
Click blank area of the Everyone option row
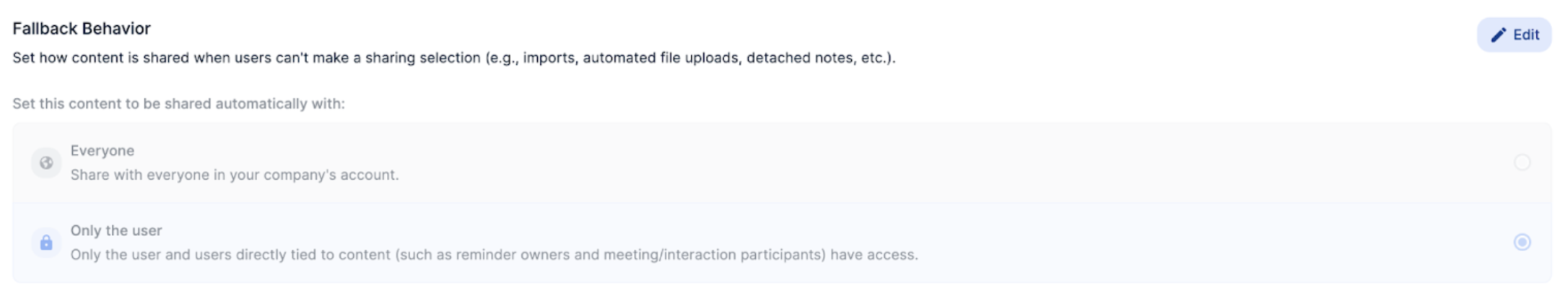[938, 162]
